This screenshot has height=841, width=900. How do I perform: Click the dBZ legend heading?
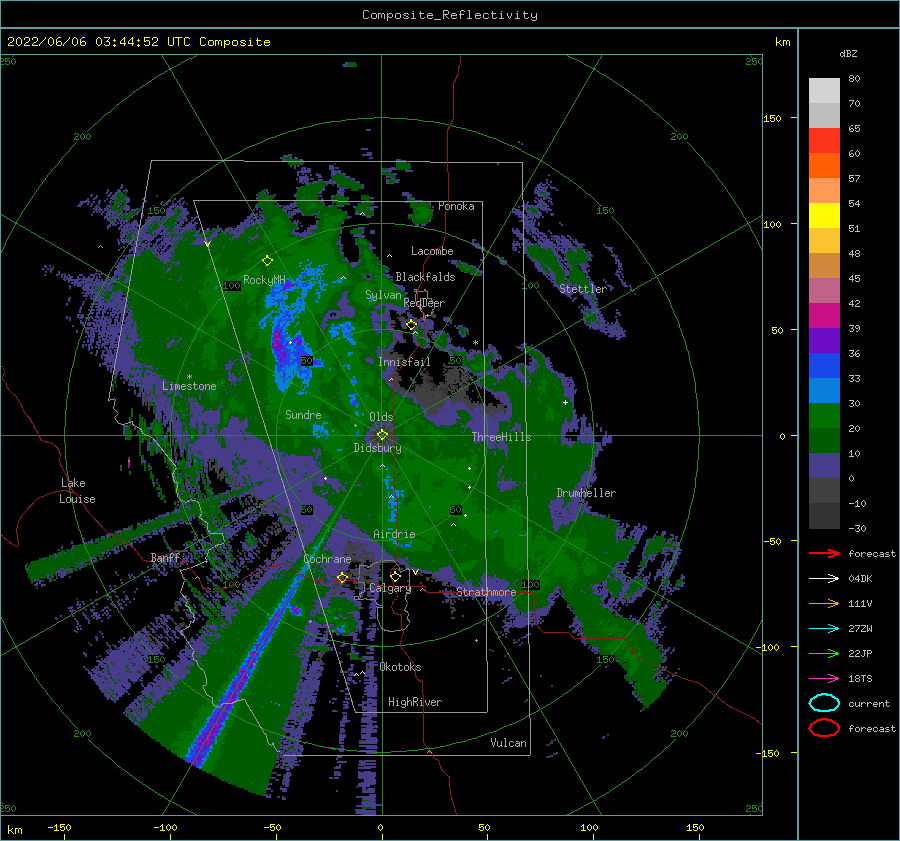point(848,53)
